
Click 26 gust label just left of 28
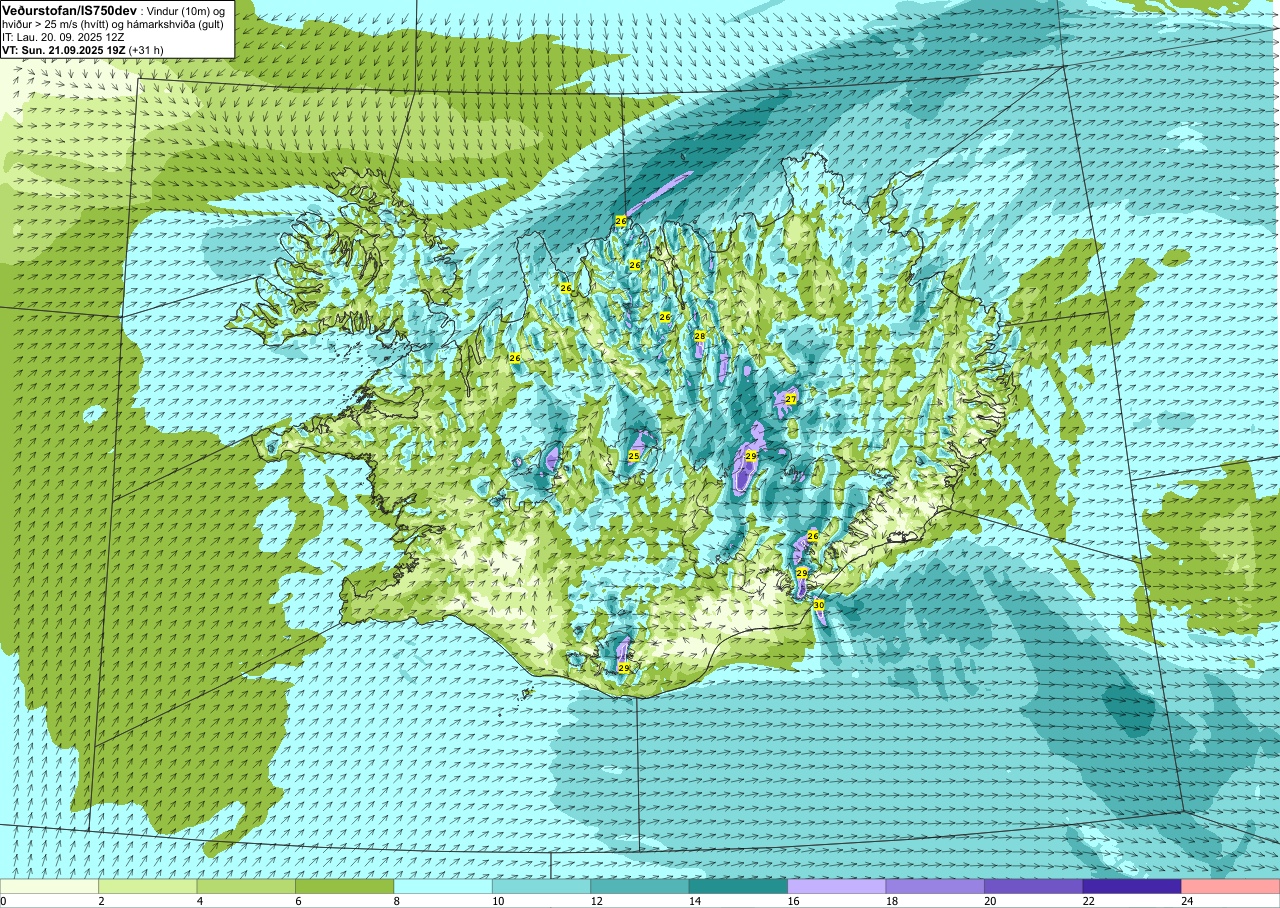tap(665, 317)
